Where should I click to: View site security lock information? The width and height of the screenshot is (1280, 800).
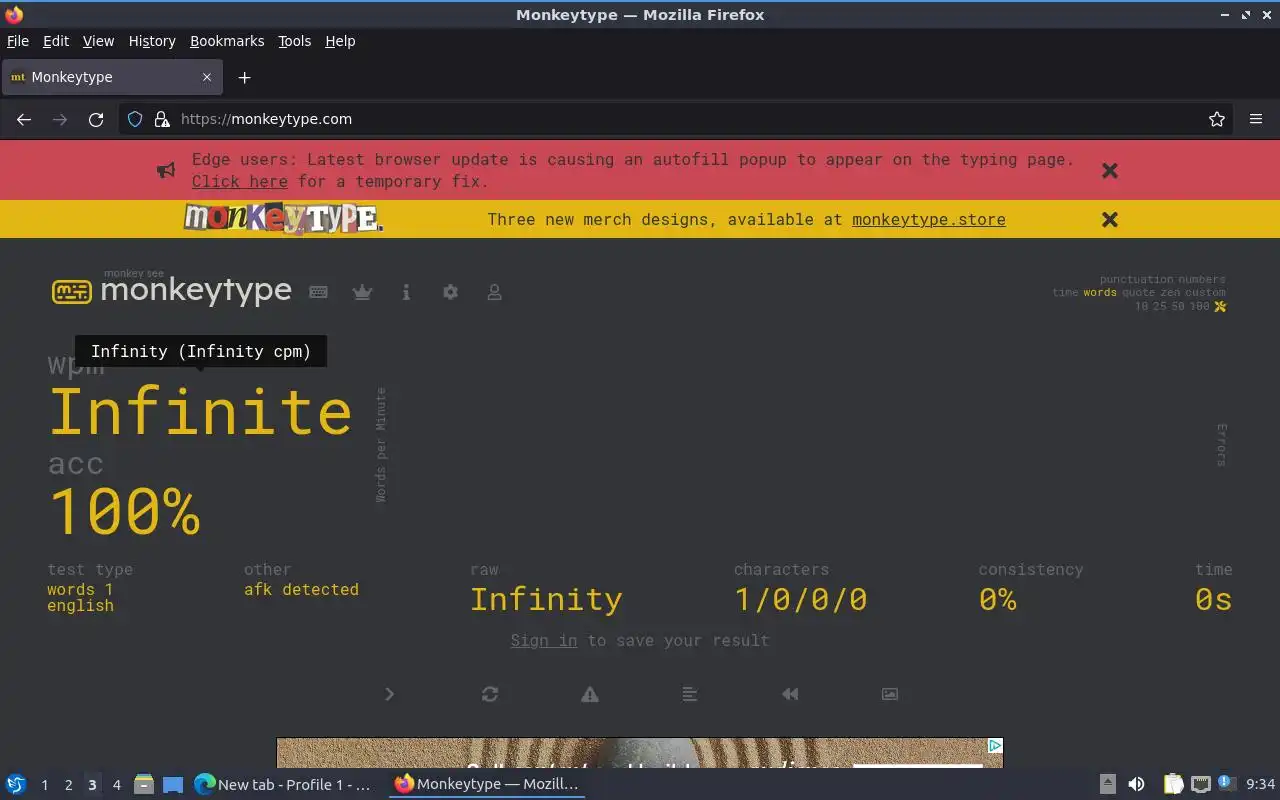point(162,119)
